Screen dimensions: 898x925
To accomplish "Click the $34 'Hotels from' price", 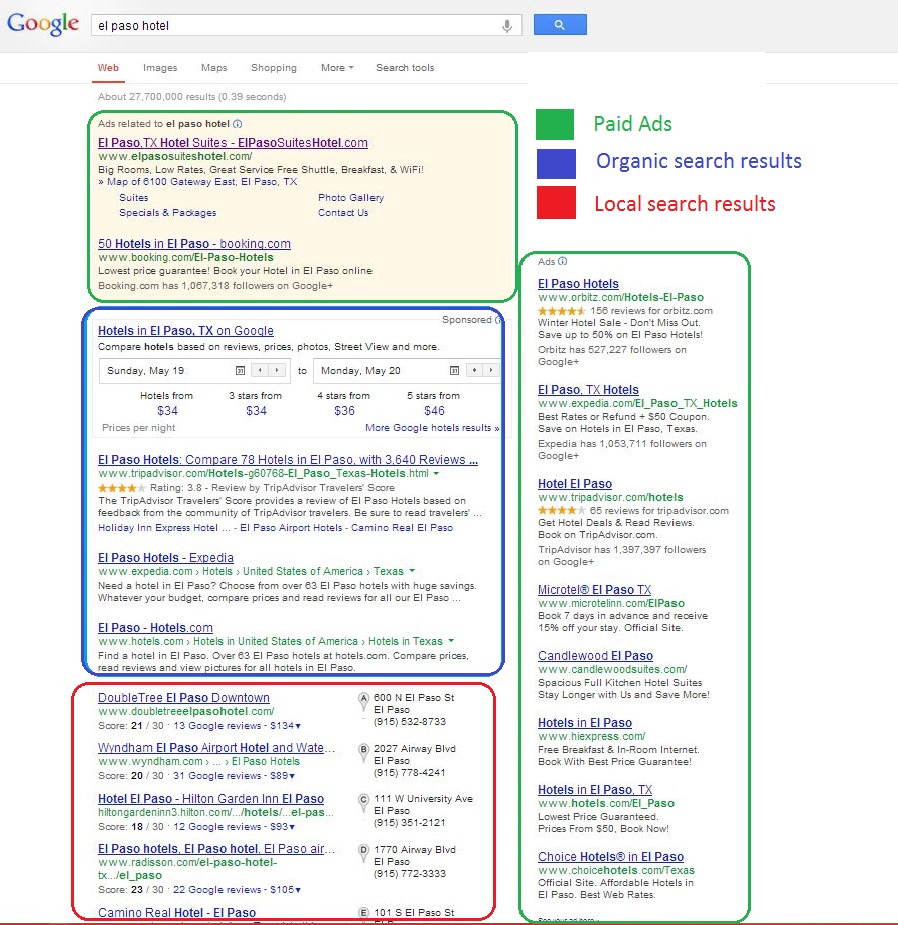I will tap(167, 411).
